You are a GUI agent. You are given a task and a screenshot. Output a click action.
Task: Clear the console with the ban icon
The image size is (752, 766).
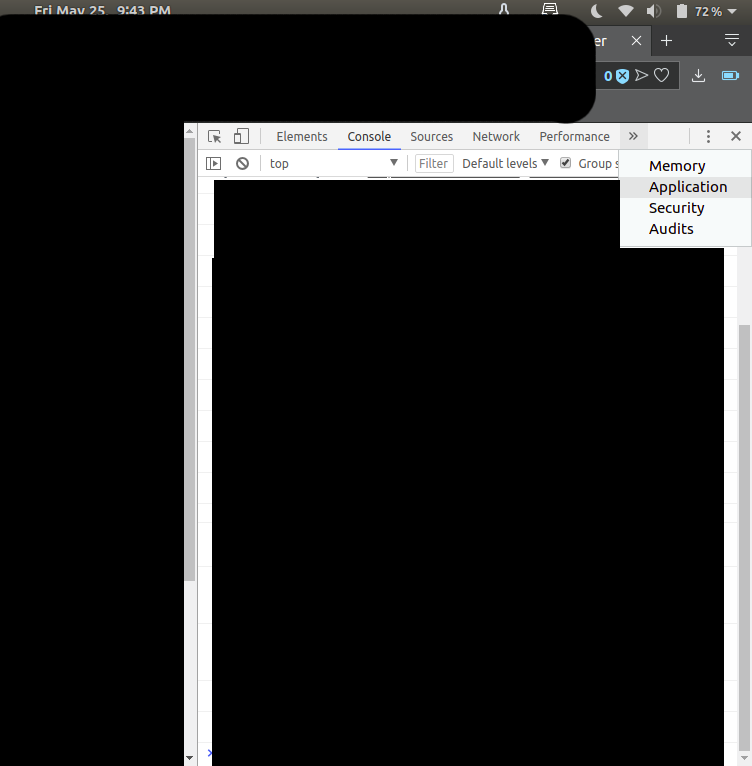tap(242, 163)
